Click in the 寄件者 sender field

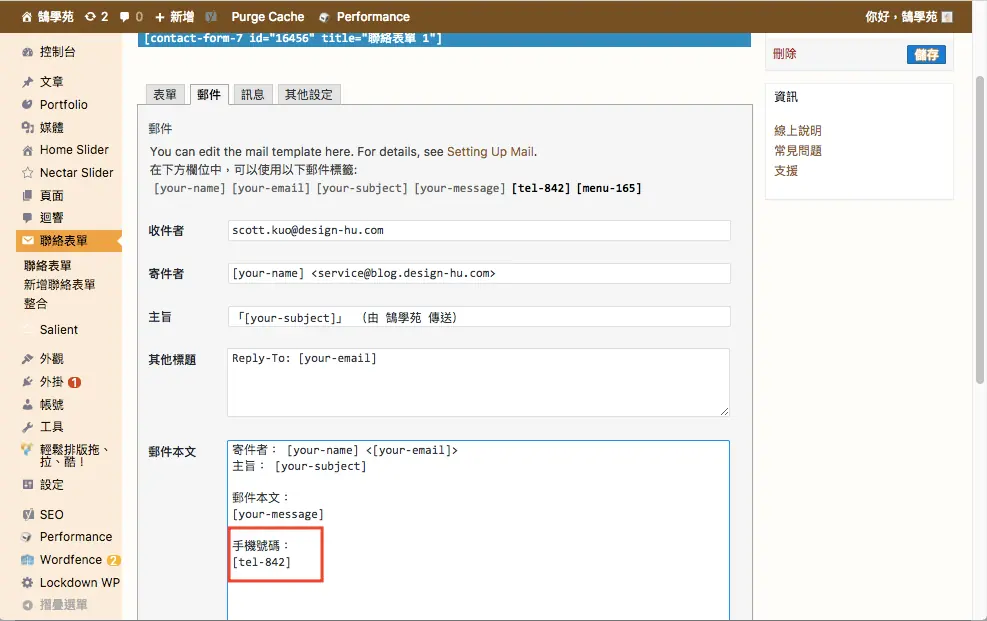click(x=479, y=273)
